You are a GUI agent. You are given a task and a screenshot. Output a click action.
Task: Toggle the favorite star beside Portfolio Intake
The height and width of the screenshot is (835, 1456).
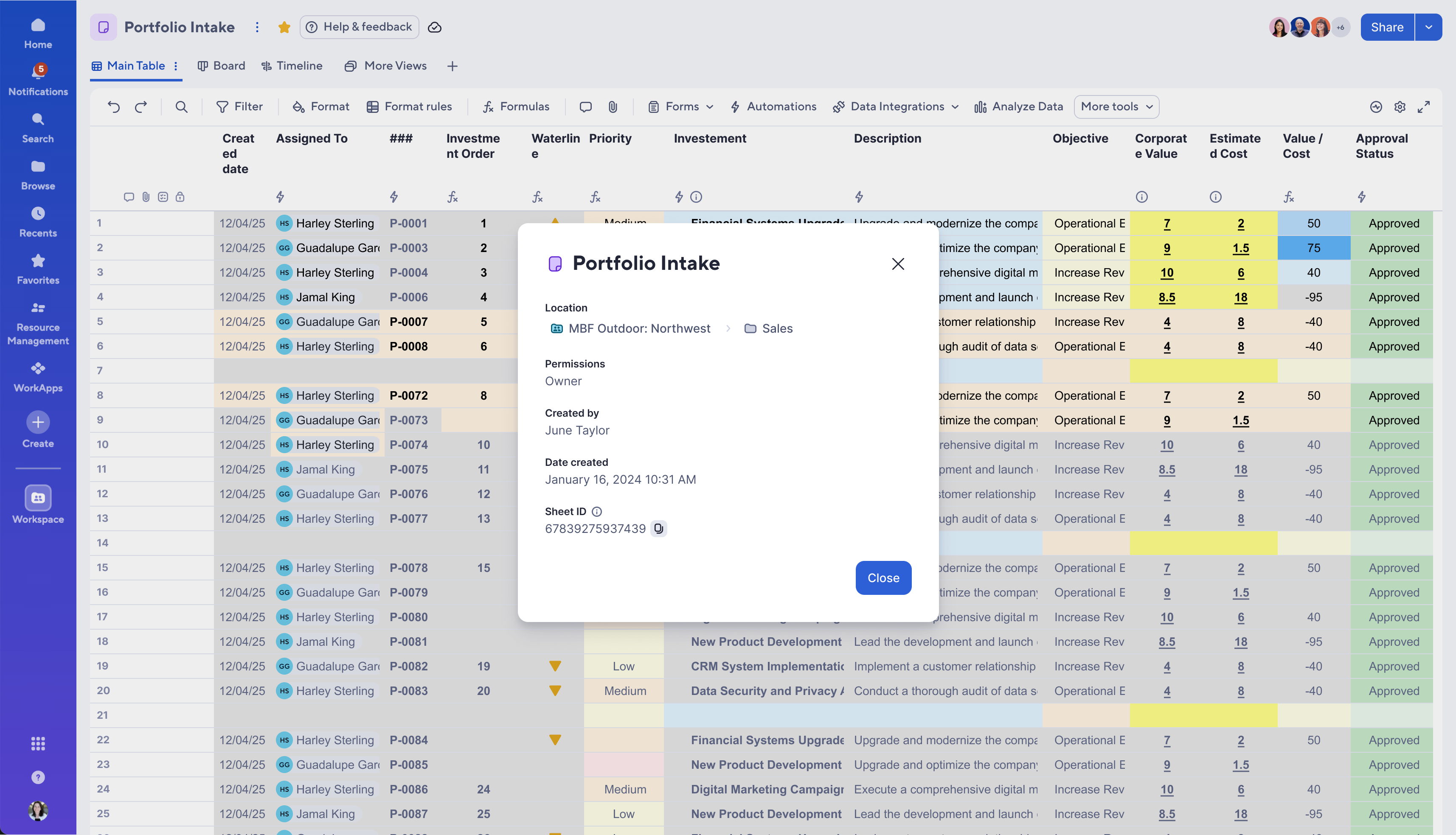284,27
